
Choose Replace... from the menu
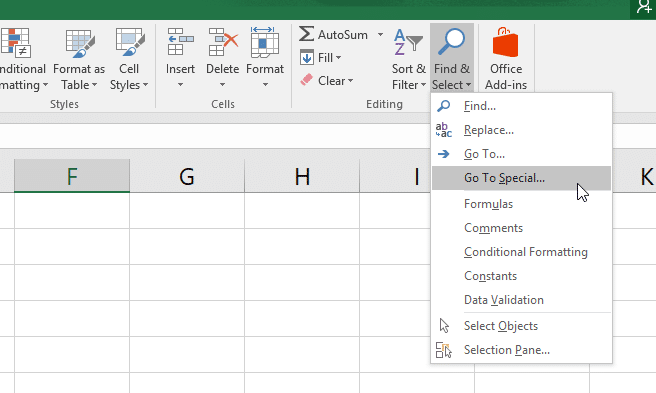tap(521, 130)
